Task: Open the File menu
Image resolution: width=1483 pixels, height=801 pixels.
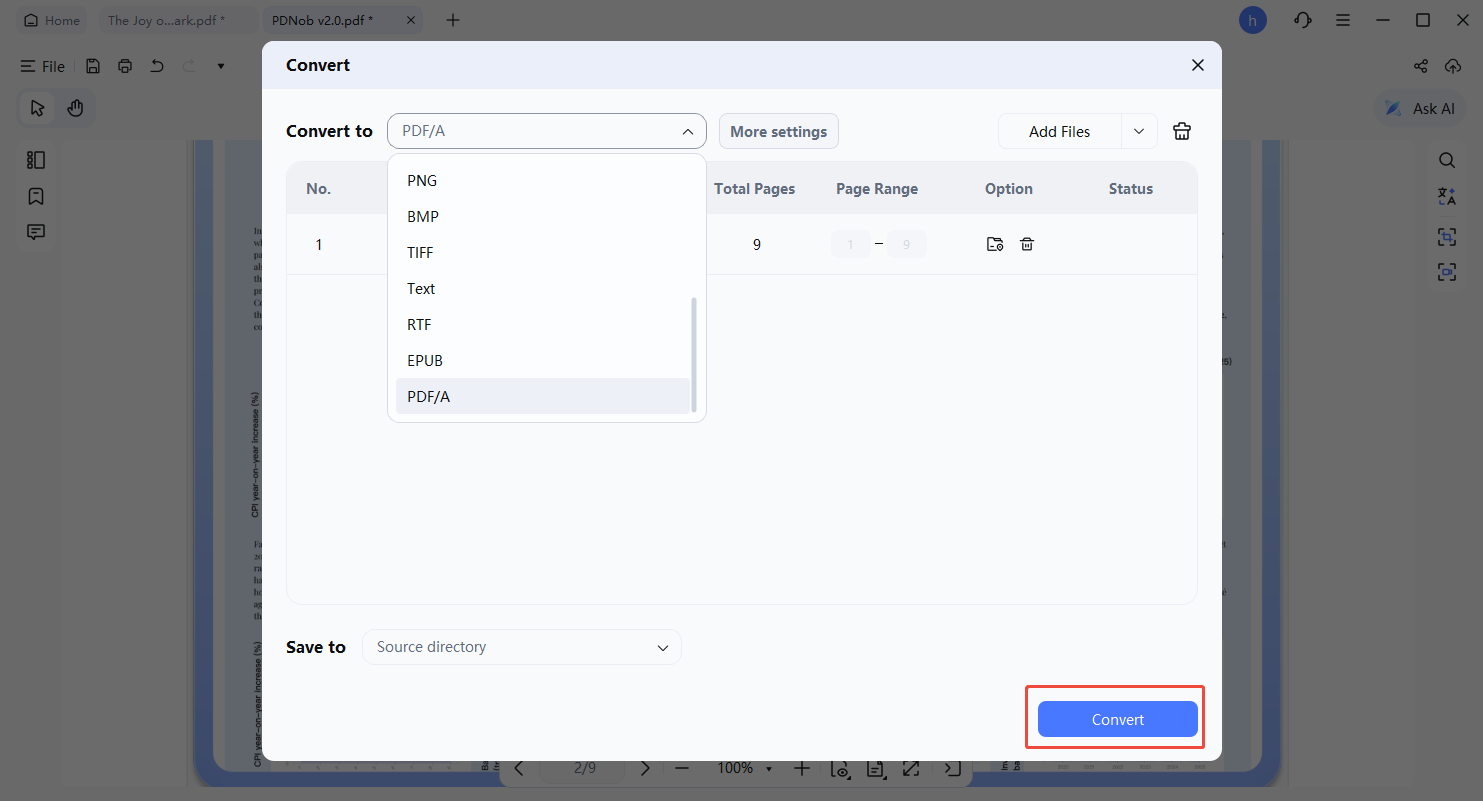Action: click(x=43, y=66)
